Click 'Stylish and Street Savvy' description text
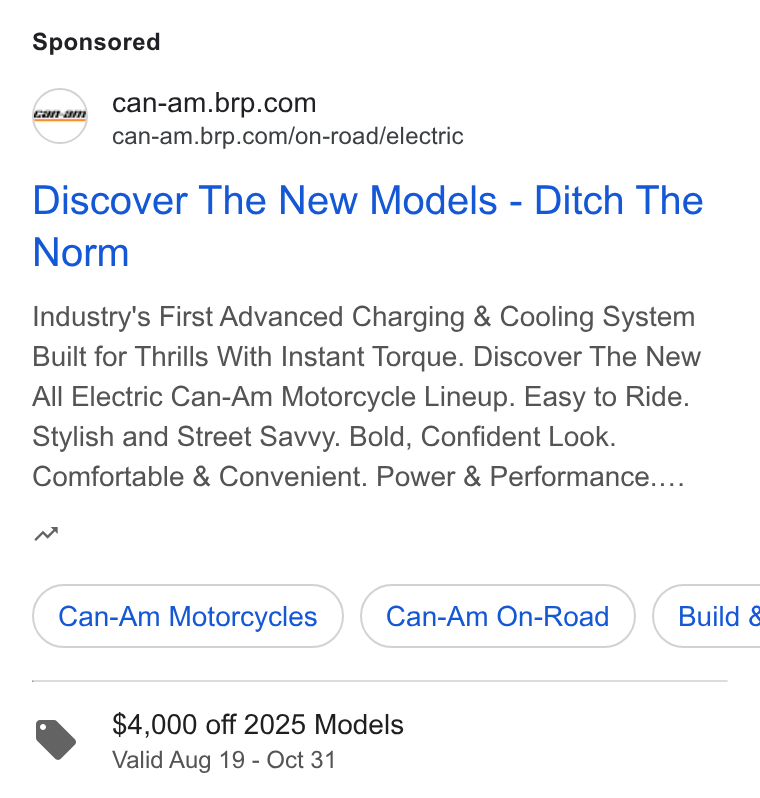Viewport: 760px width, 798px height. [x=186, y=437]
